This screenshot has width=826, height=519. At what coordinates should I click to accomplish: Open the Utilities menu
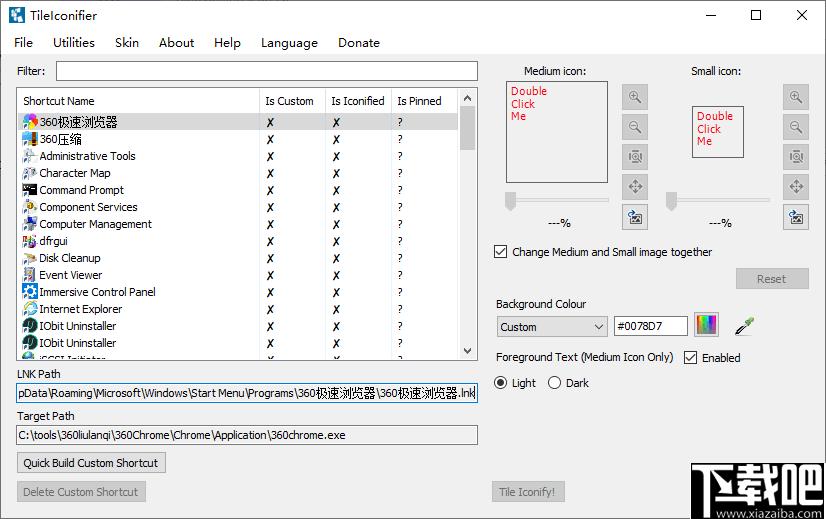coord(74,43)
